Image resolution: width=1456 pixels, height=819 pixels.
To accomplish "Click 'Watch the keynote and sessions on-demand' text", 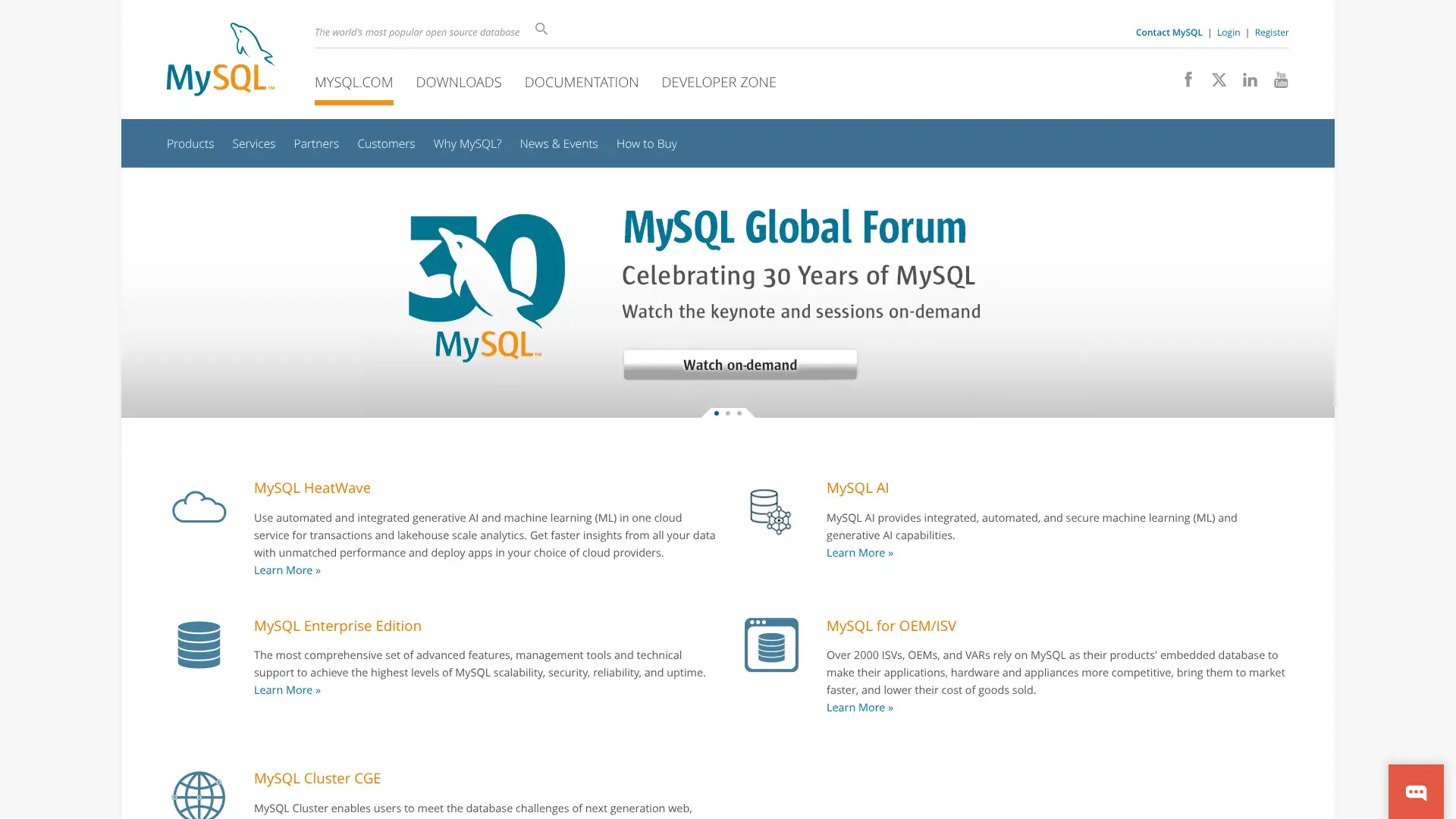I will tap(802, 312).
